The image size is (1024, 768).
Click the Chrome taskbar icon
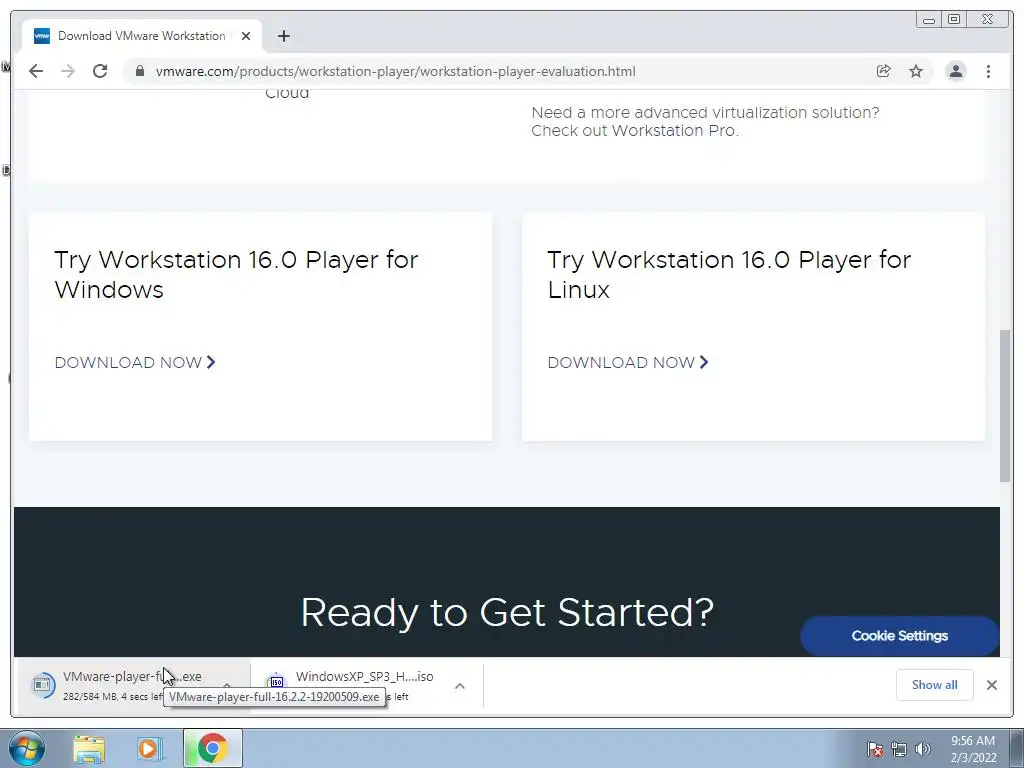[x=212, y=748]
